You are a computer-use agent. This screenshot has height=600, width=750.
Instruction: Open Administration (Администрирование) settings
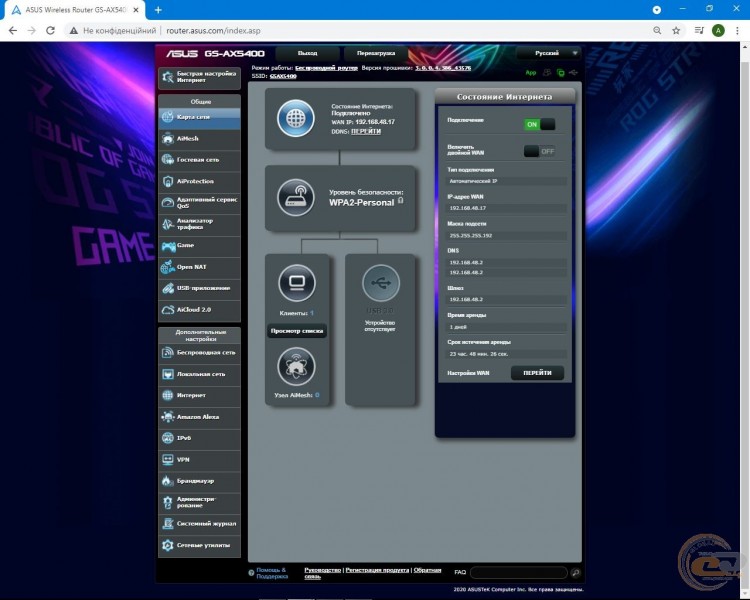pyautogui.click(x=199, y=502)
